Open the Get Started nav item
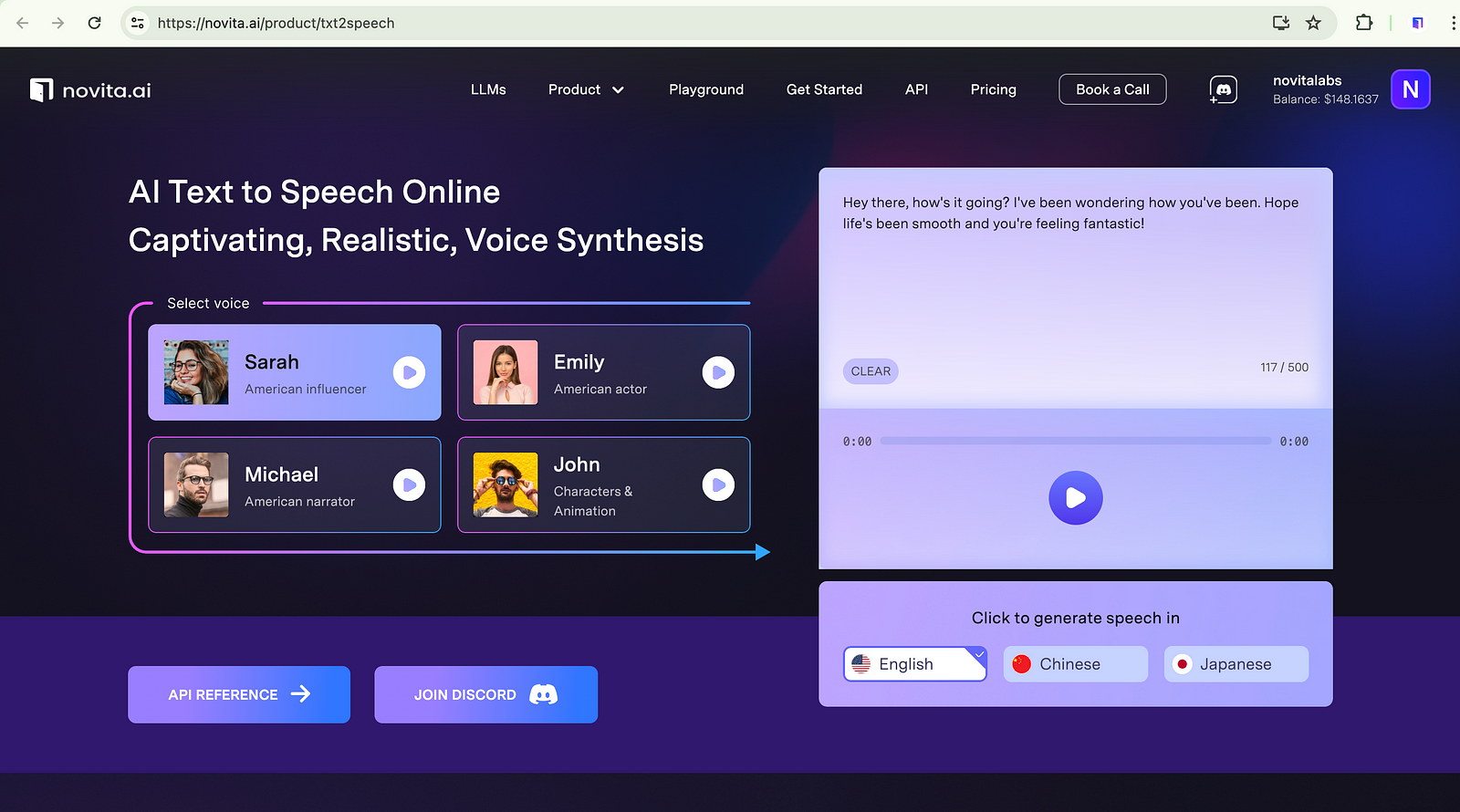Image resolution: width=1460 pixels, height=812 pixels. pos(824,89)
